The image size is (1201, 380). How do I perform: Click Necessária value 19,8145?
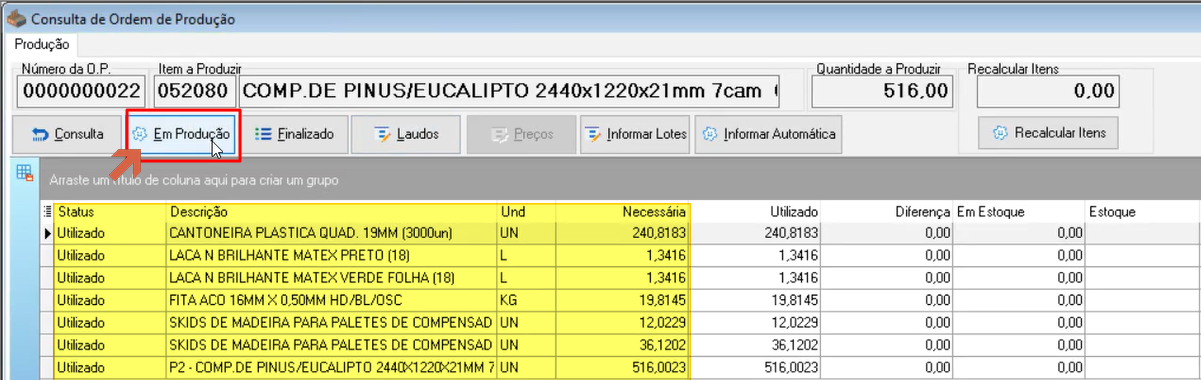click(x=662, y=299)
